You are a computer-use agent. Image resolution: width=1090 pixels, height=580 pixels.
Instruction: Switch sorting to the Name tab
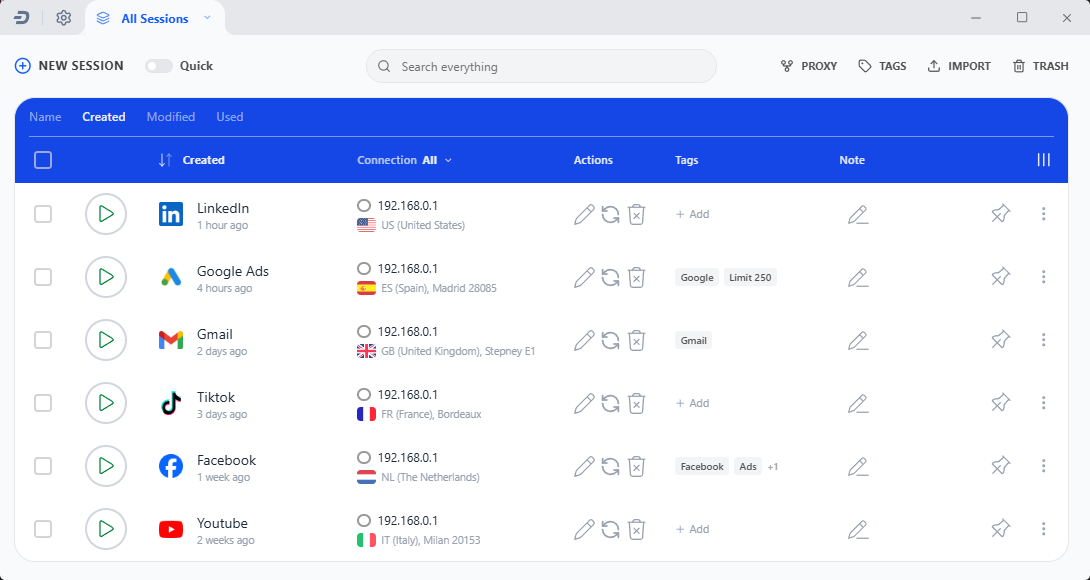[45, 117]
